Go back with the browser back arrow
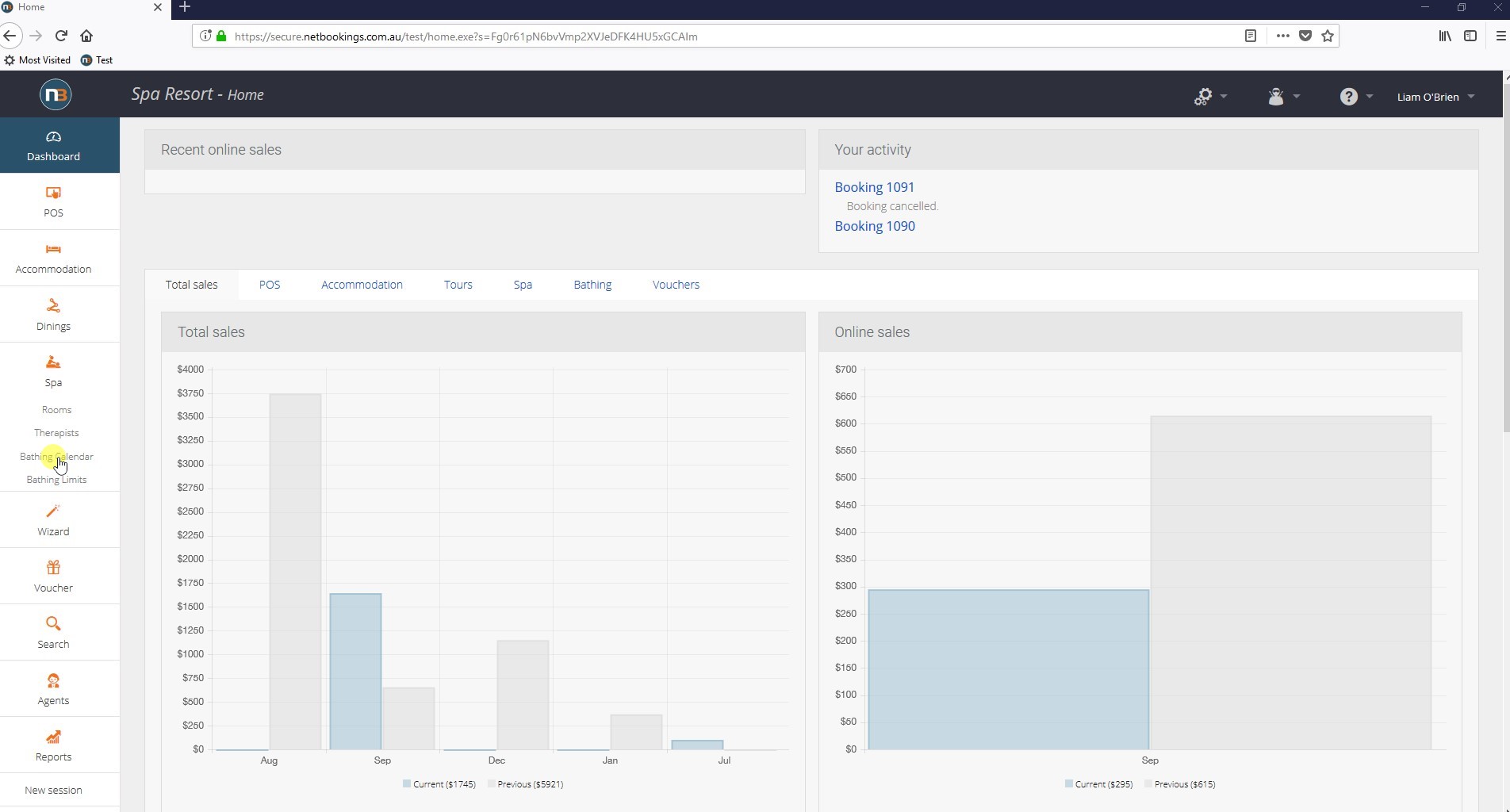This screenshot has width=1510, height=812. (10, 36)
